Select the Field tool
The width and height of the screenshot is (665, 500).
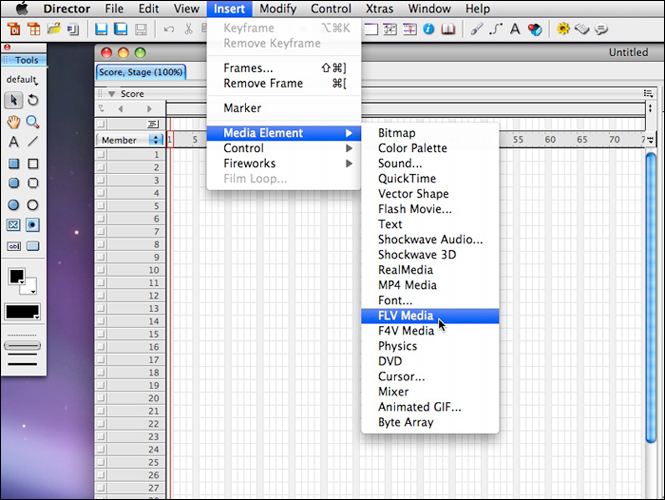point(14,246)
